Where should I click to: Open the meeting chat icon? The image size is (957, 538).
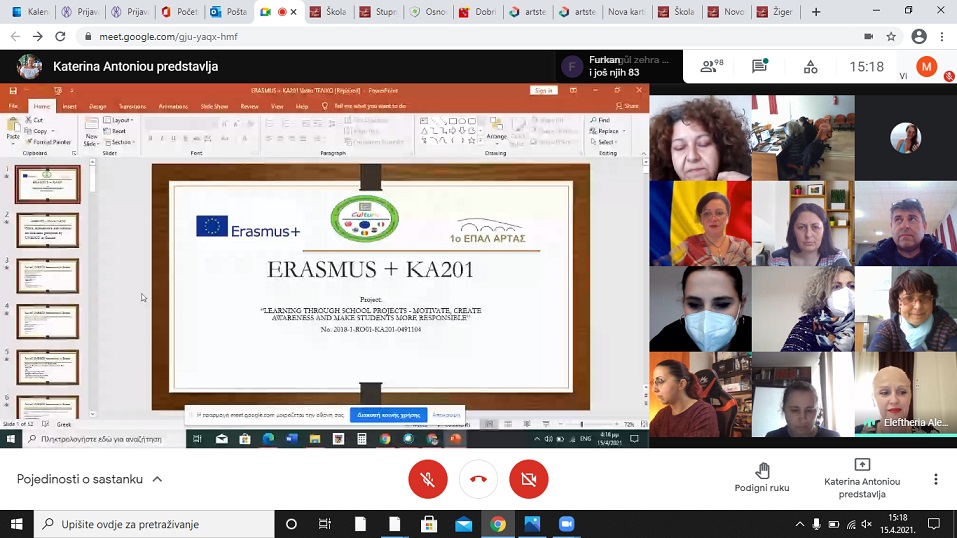pyautogui.click(x=760, y=66)
